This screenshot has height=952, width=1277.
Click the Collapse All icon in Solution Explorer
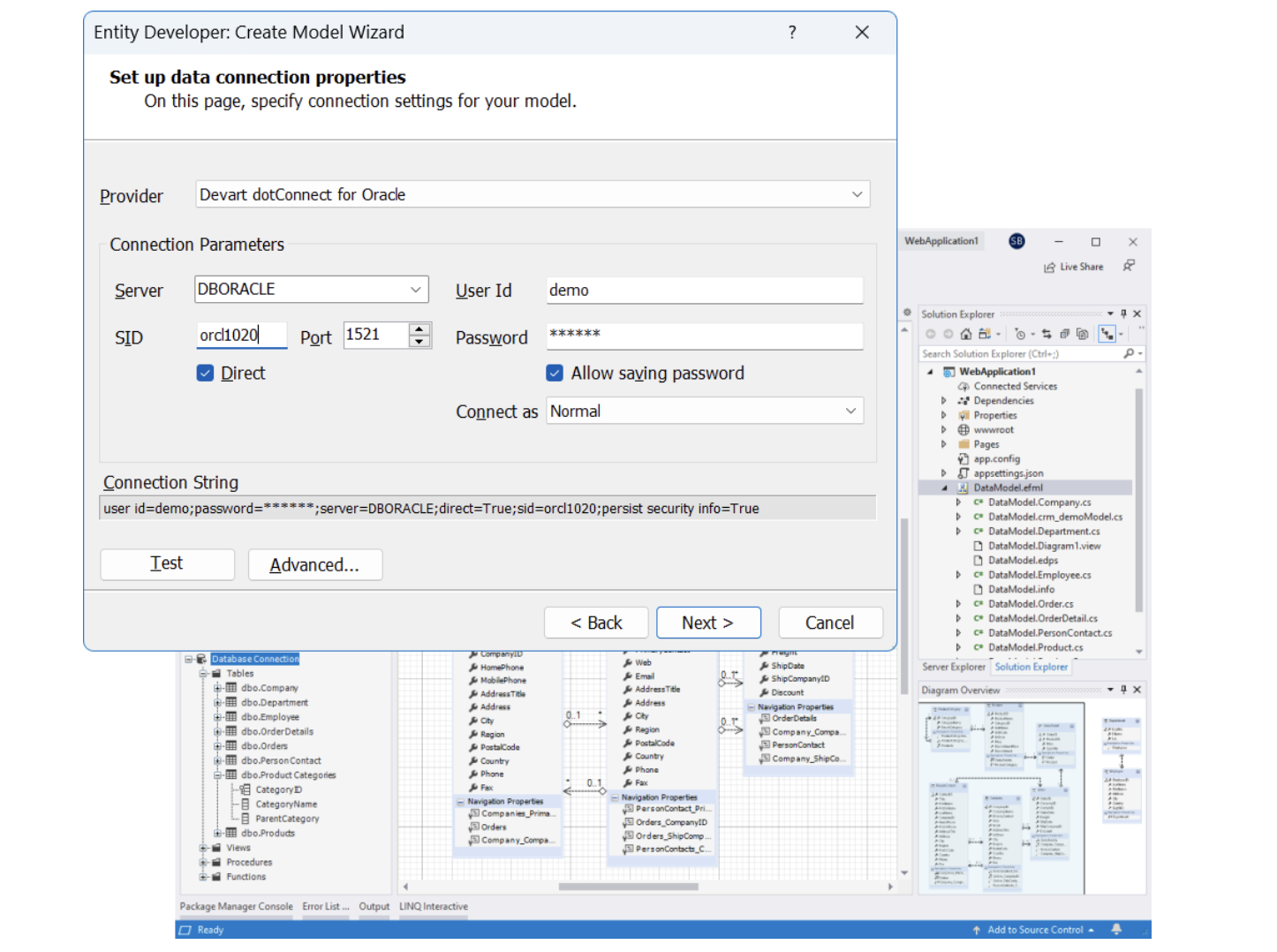(1064, 334)
